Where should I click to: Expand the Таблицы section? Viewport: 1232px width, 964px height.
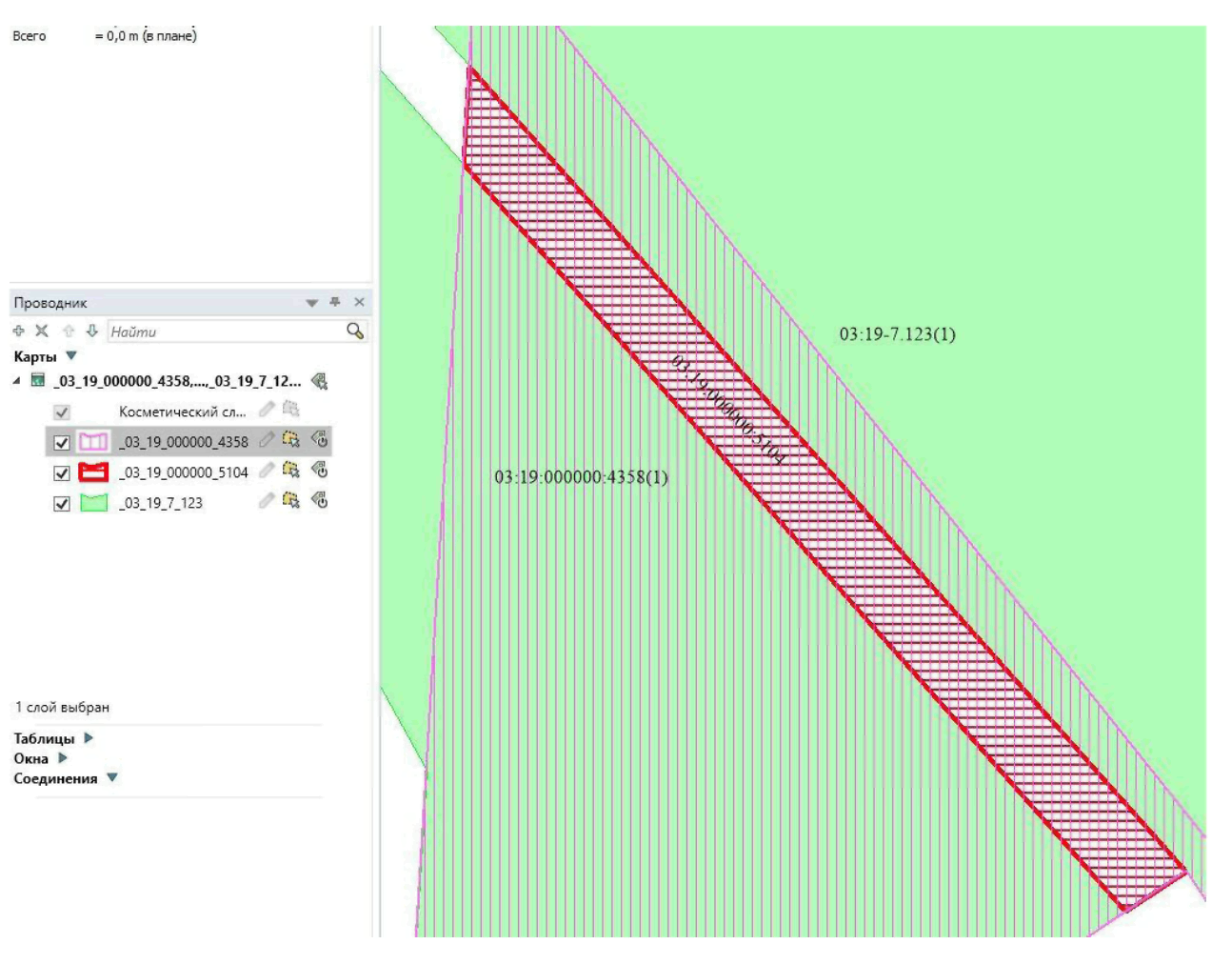pyautogui.click(x=89, y=738)
